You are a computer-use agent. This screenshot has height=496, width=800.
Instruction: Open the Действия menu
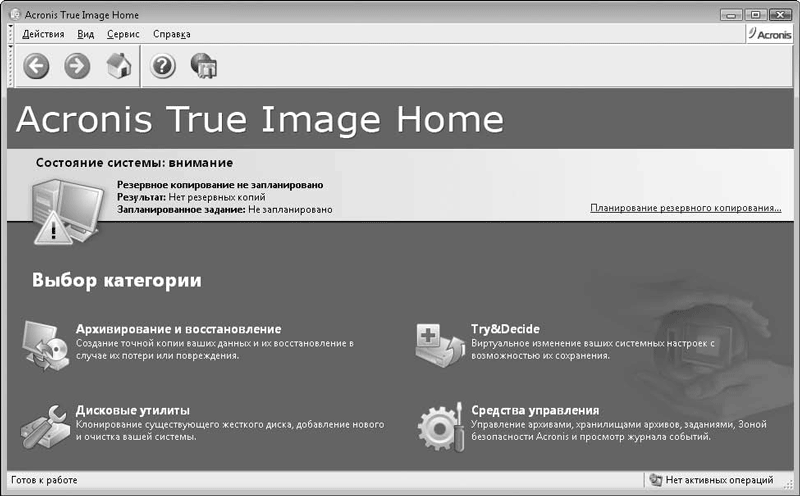coord(43,34)
